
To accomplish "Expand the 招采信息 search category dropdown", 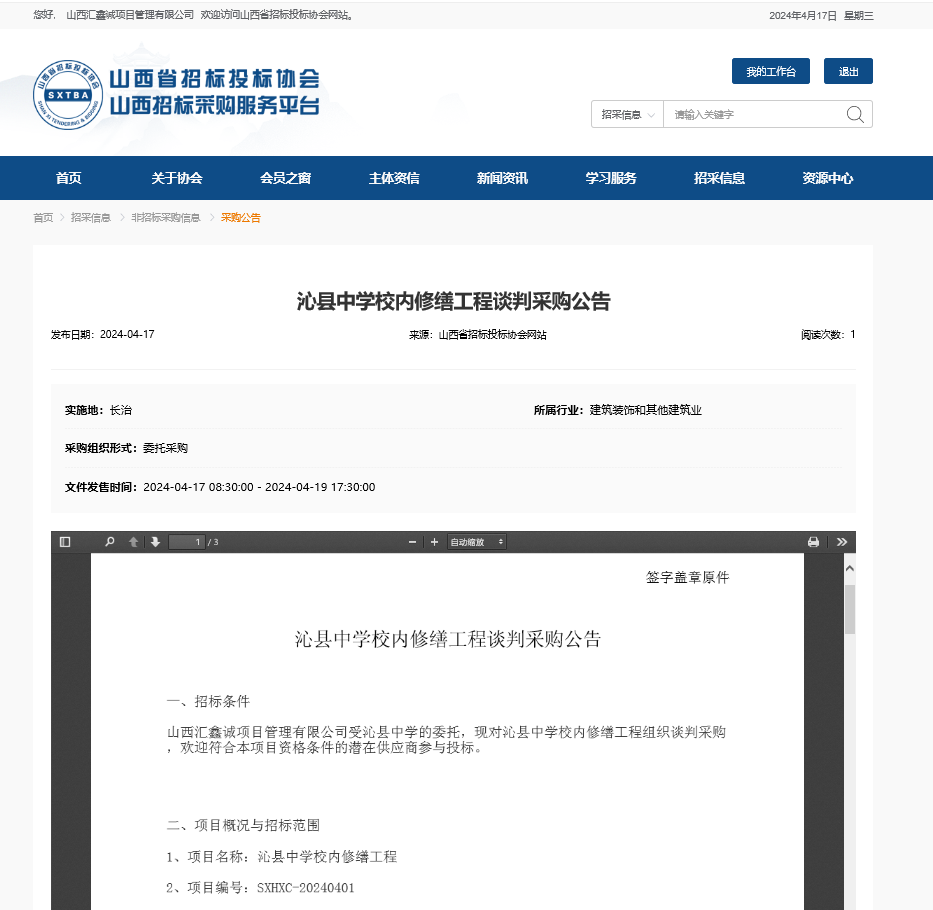I will click(627, 115).
